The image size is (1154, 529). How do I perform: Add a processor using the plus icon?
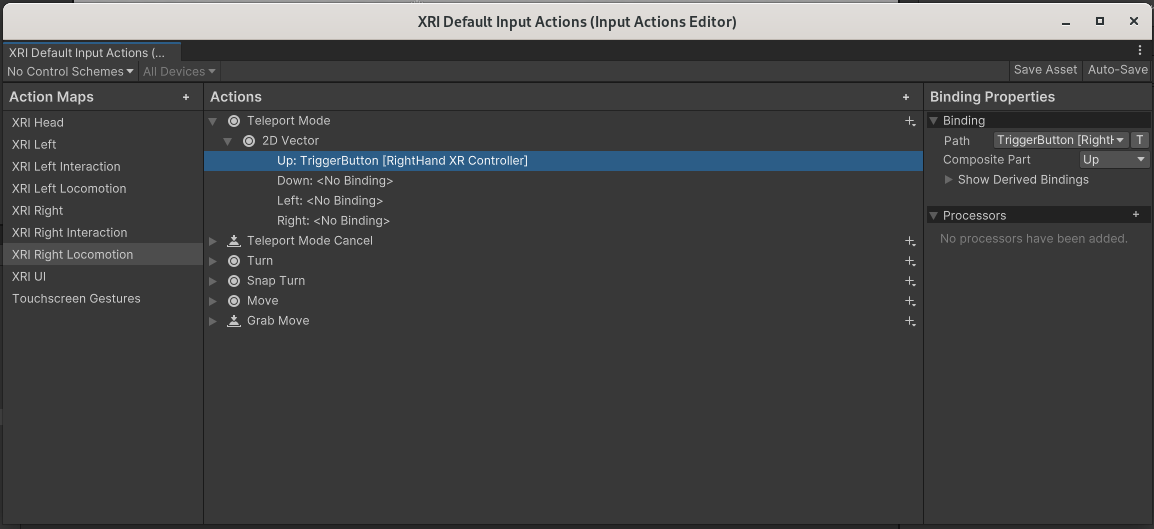click(1136, 215)
